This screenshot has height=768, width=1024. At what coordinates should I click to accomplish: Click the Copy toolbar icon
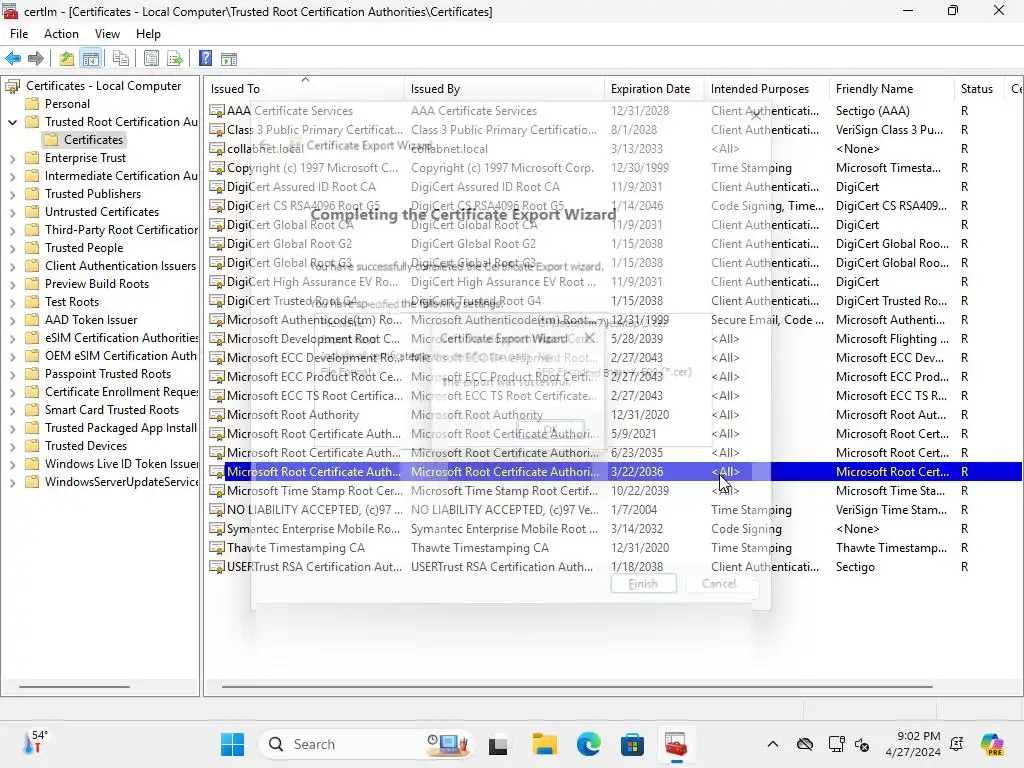(120, 59)
